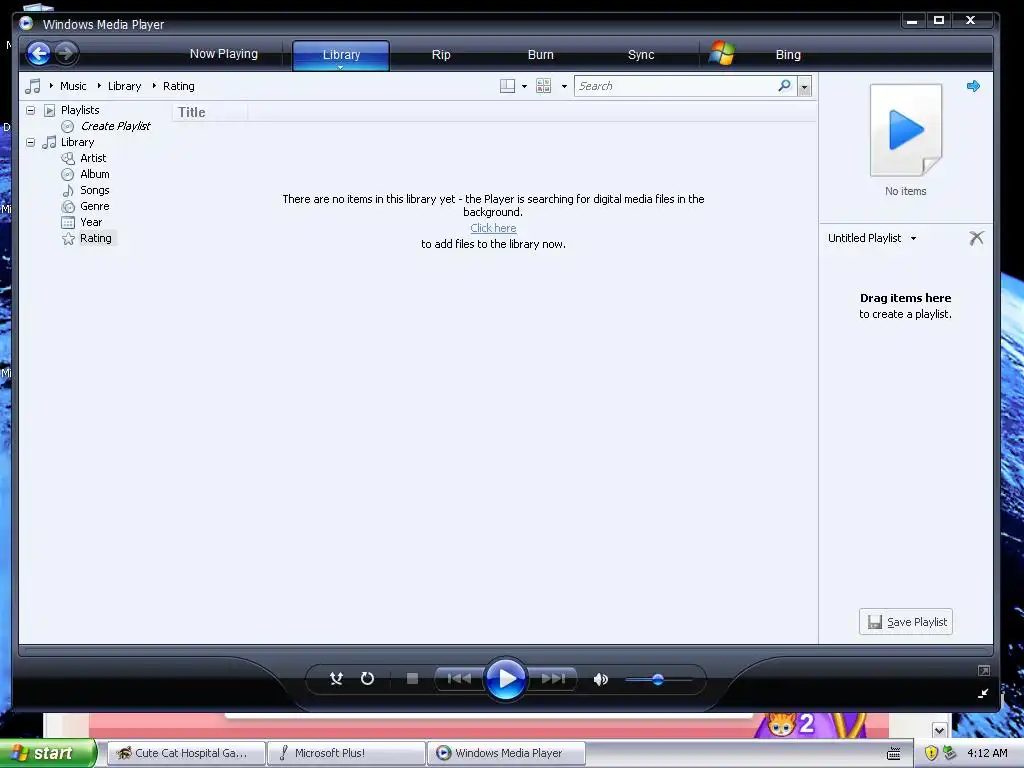
Task: Switch to compact mode icon
Action: (x=983, y=694)
